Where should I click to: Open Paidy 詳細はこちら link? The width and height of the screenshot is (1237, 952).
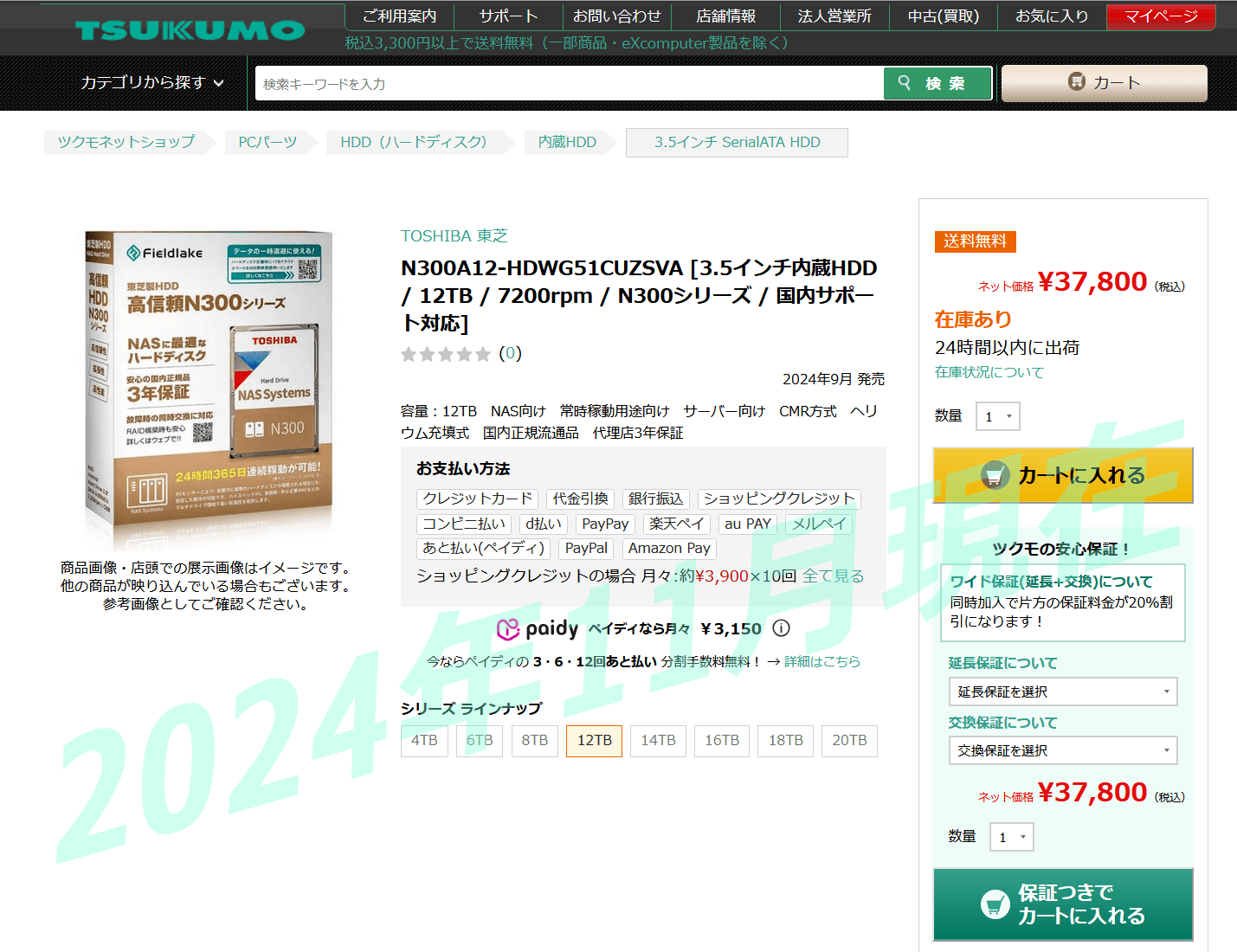click(821, 661)
